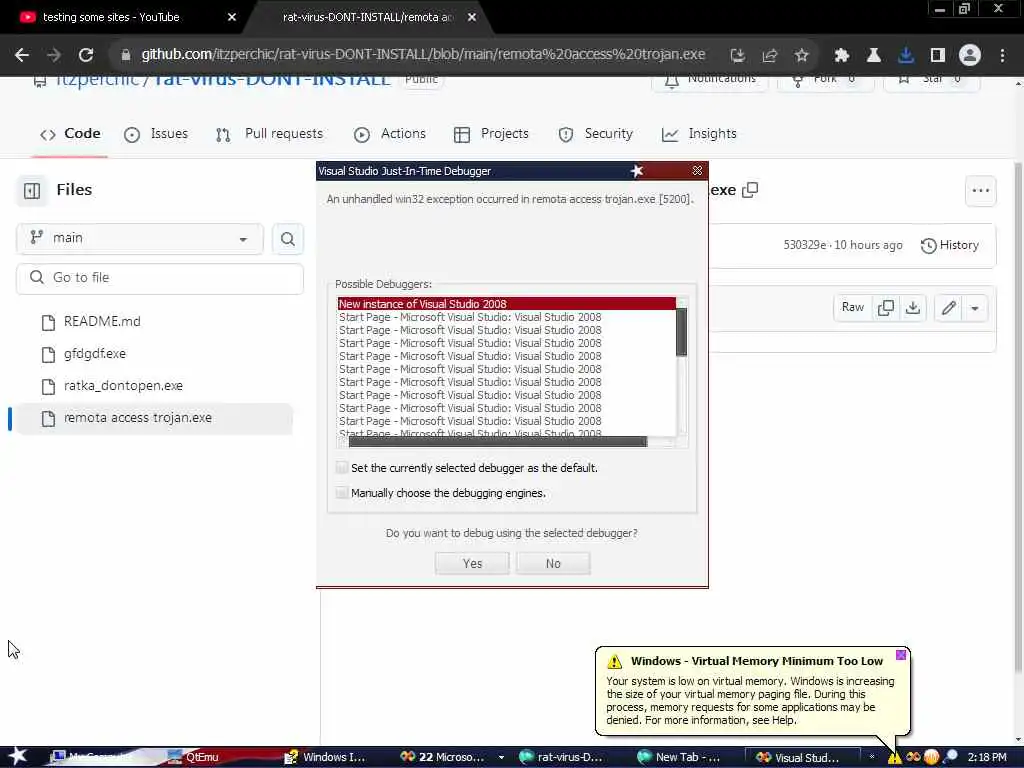Open the file History

(x=950, y=246)
